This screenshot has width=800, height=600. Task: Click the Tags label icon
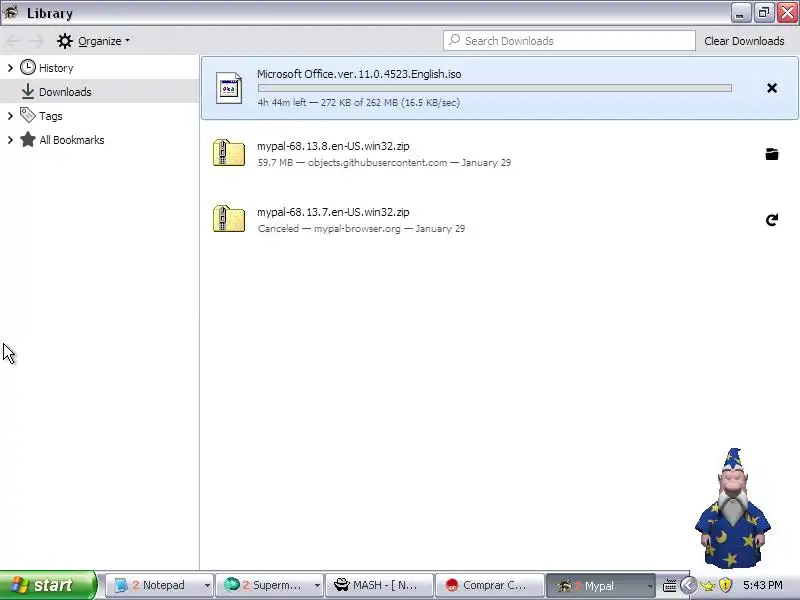click(x=28, y=115)
